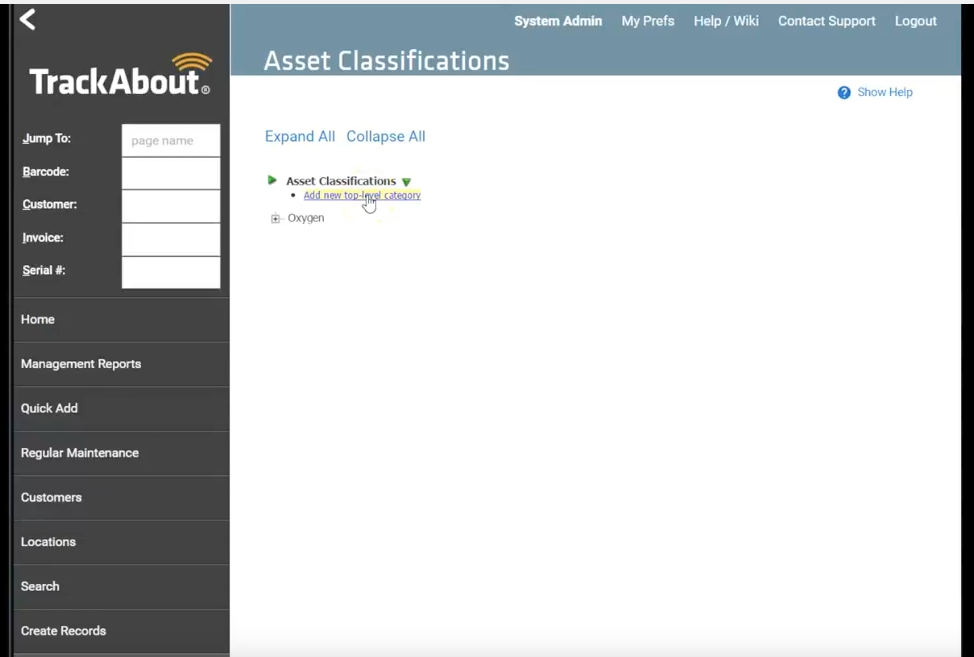Click the Customer input field
974x657 pixels.
(x=171, y=206)
